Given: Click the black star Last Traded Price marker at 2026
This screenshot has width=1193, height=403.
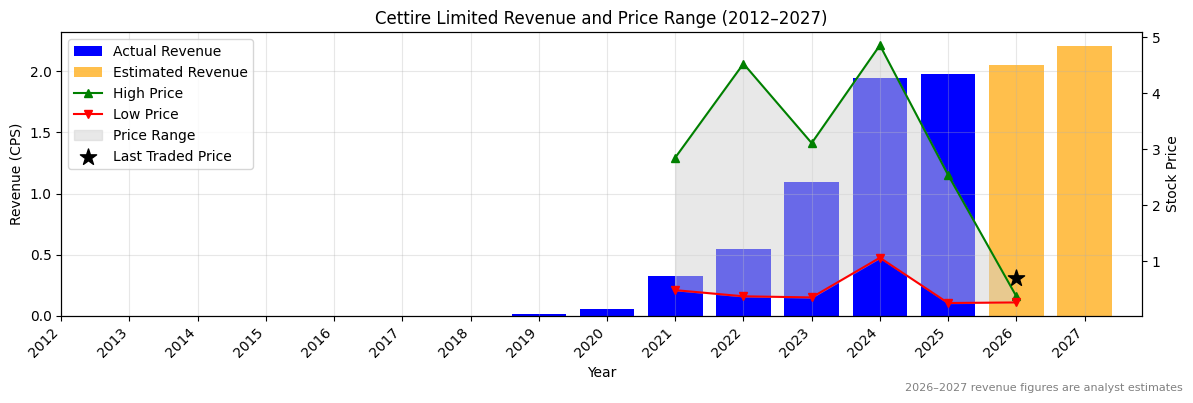Looking at the screenshot, I should click(1016, 278).
